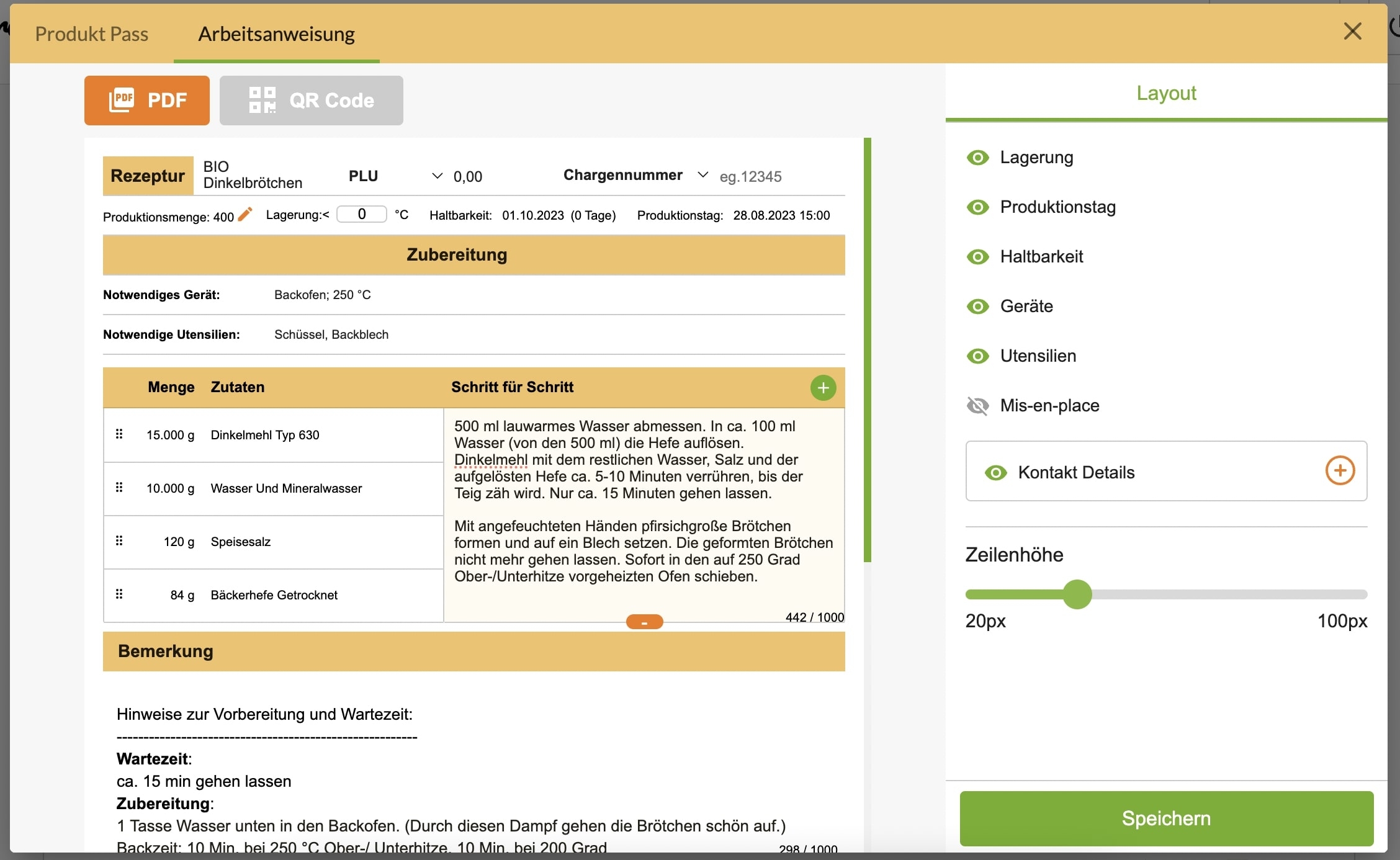Toggle the Kontakt Details eye icon
The image size is (1400, 860).
[996, 473]
